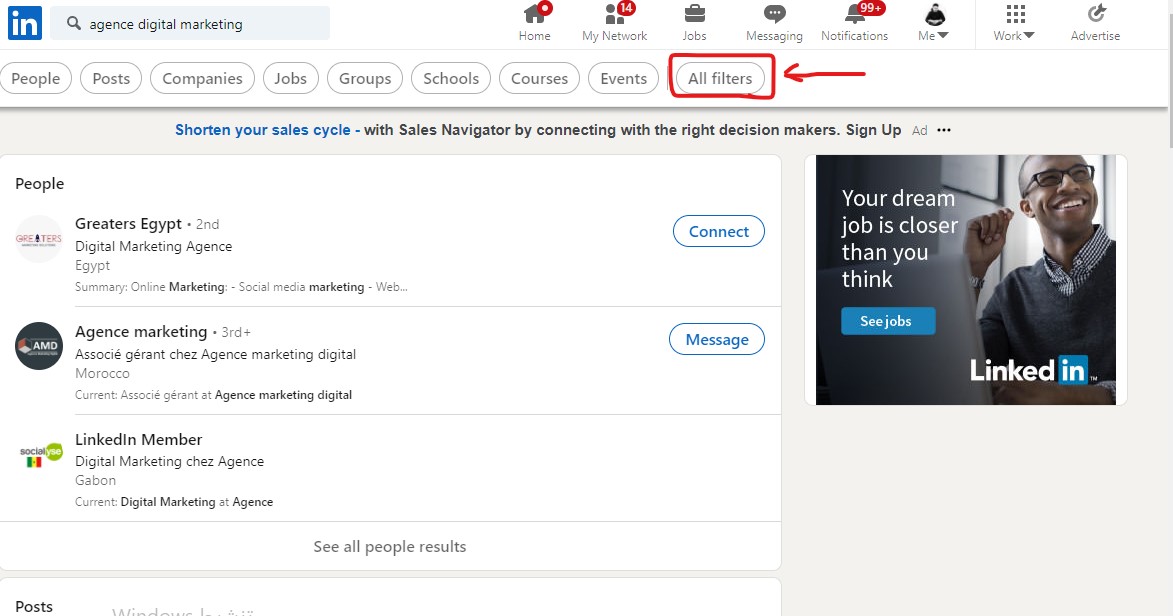Filter results by Groups
Viewport: 1173px width, 616px height.
[x=365, y=79]
